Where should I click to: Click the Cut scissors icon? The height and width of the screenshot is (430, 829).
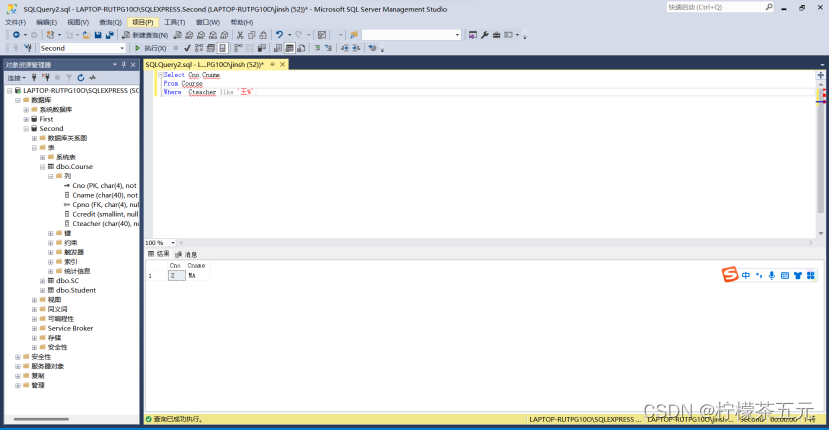[240, 35]
